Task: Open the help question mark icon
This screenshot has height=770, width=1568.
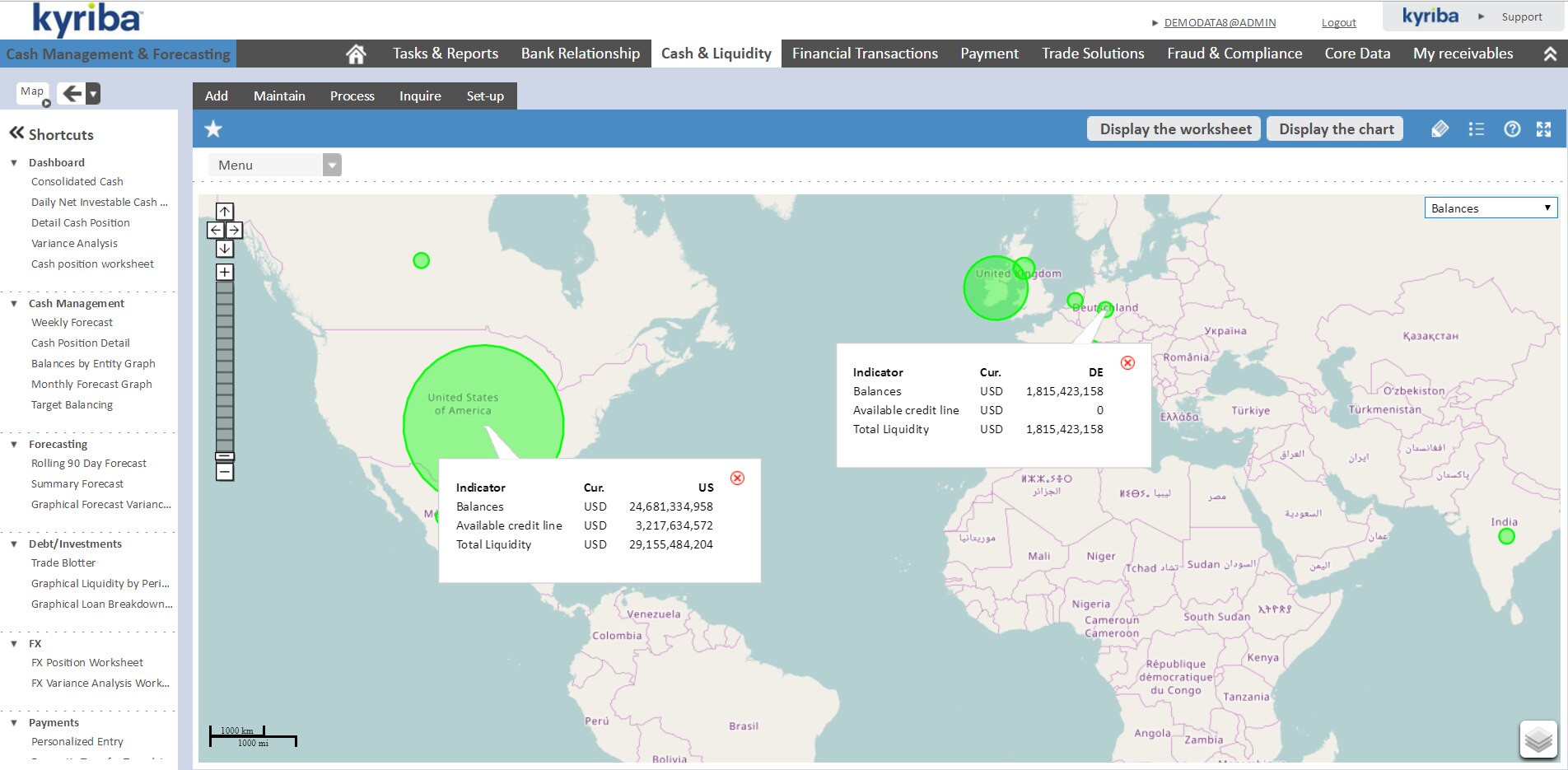Action: click(x=1512, y=129)
